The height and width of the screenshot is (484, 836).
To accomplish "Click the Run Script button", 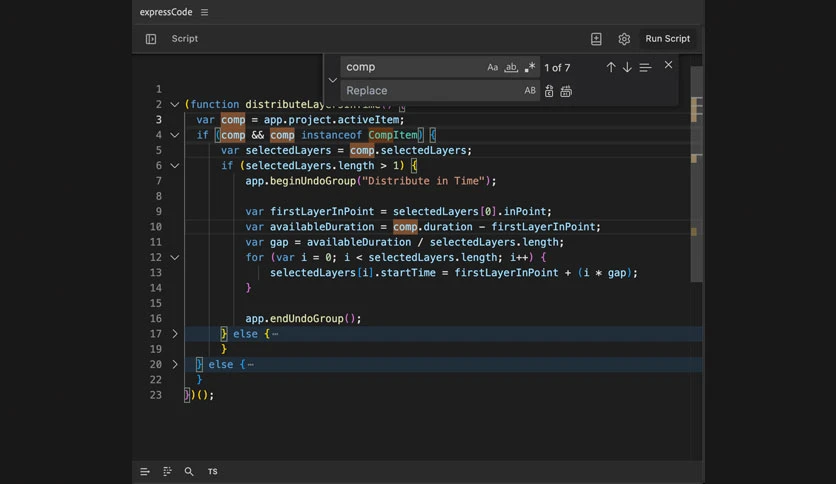I will click(x=668, y=38).
